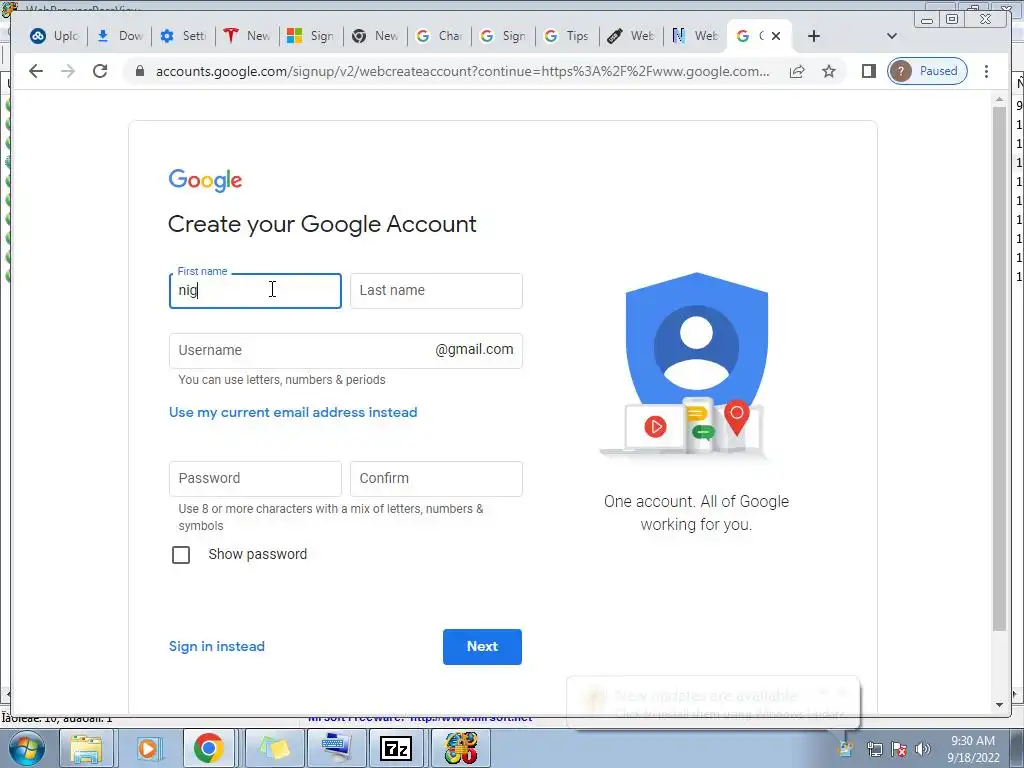The width and height of the screenshot is (1024, 768).
Task: Click the Google logo
Action: (x=205, y=180)
